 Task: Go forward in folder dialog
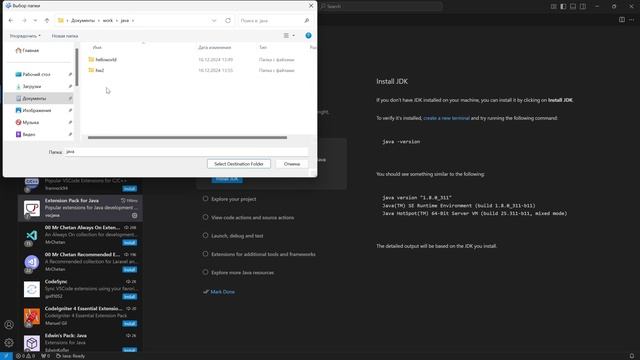(24, 20)
